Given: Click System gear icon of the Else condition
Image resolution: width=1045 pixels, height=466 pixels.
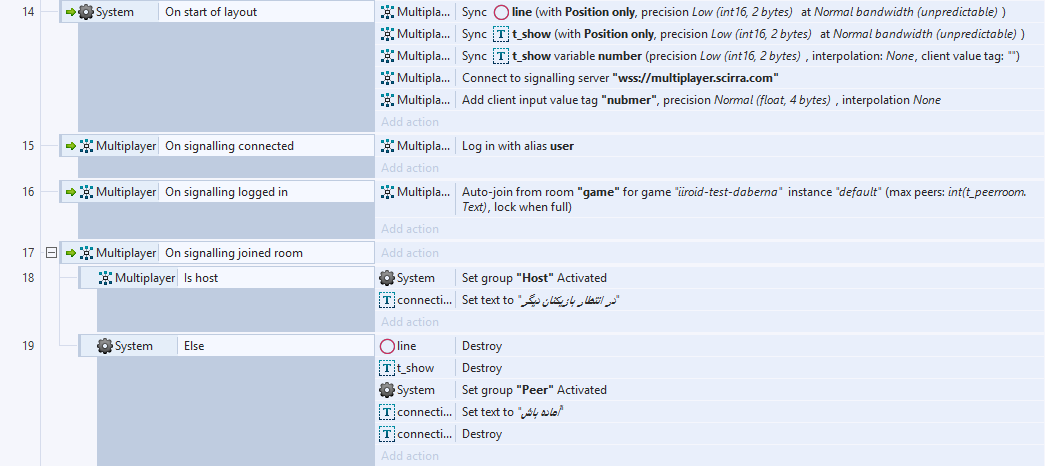Looking at the screenshot, I should coord(105,346).
